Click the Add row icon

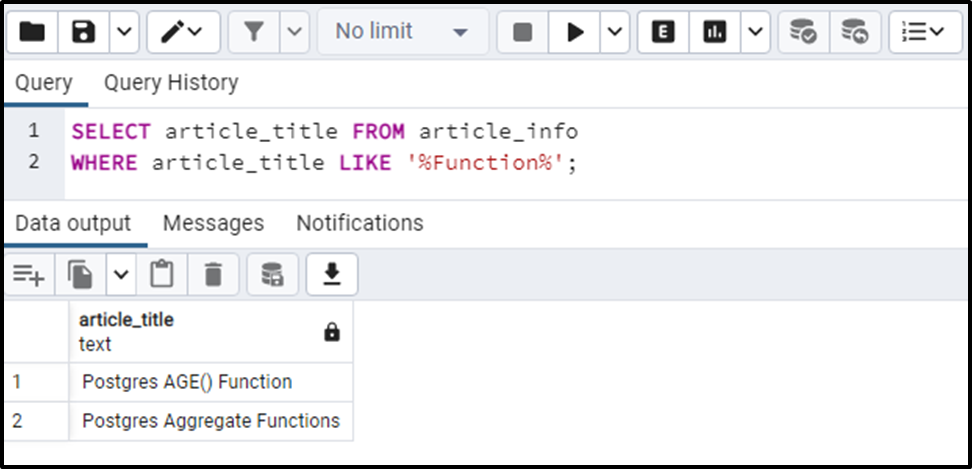click(x=29, y=274)
